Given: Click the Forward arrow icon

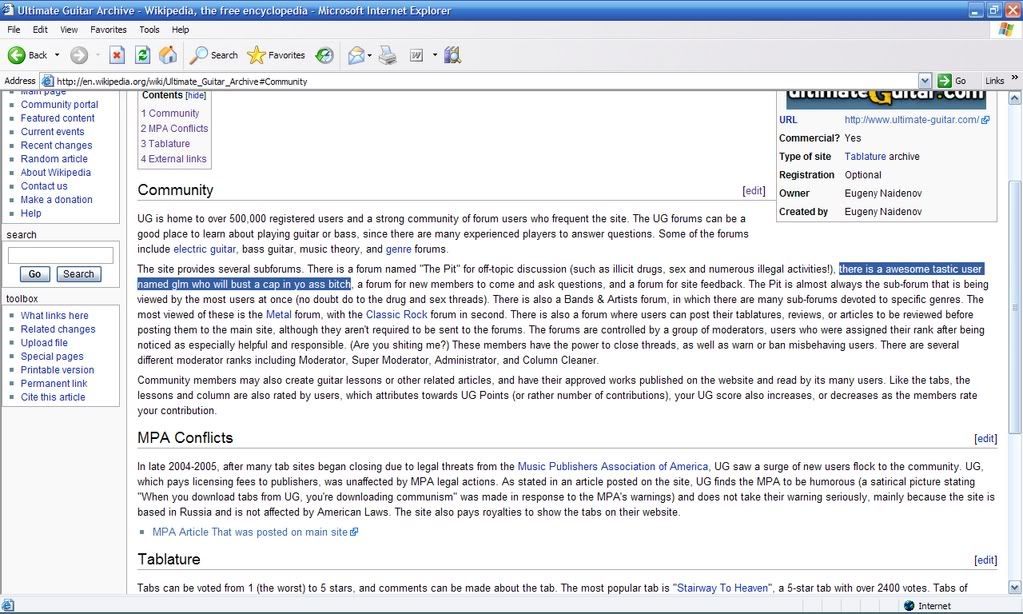Looking at the screenshot, I should click(x=79, y=55).
